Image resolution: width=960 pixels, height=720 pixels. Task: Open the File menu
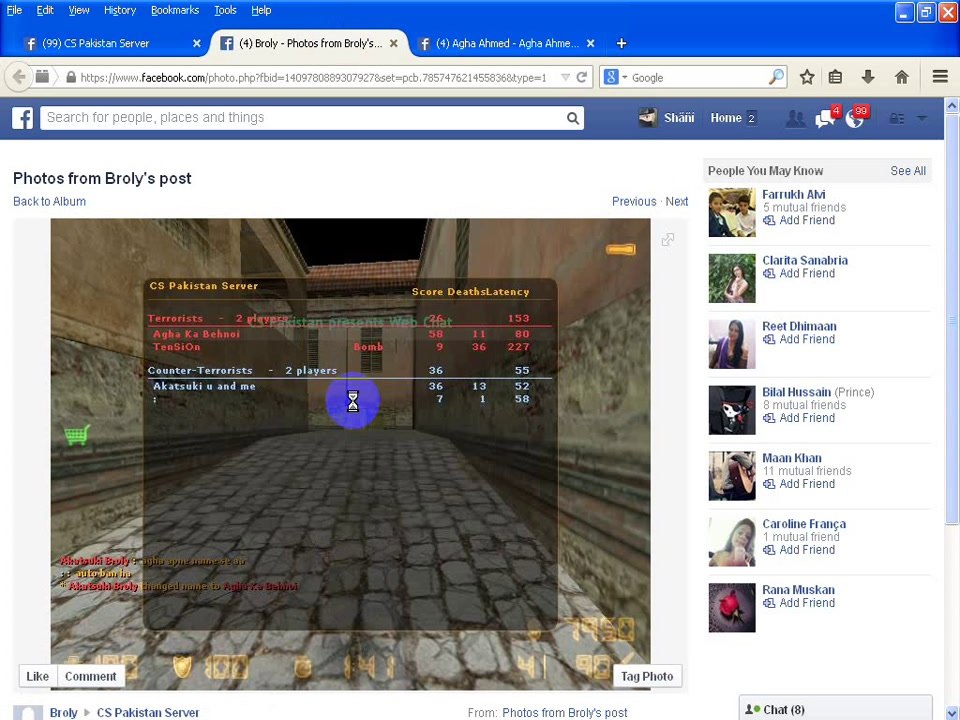click(14, 10)
